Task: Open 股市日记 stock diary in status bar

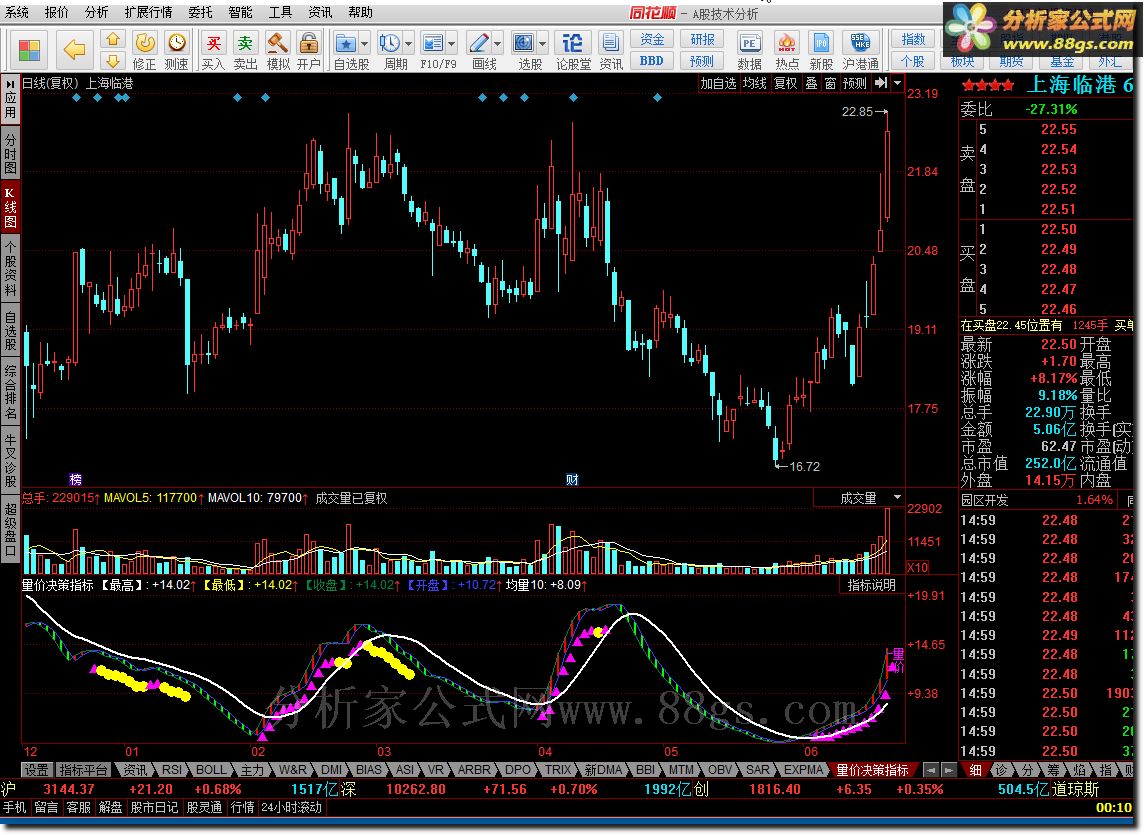Action: tap(154, 808)
